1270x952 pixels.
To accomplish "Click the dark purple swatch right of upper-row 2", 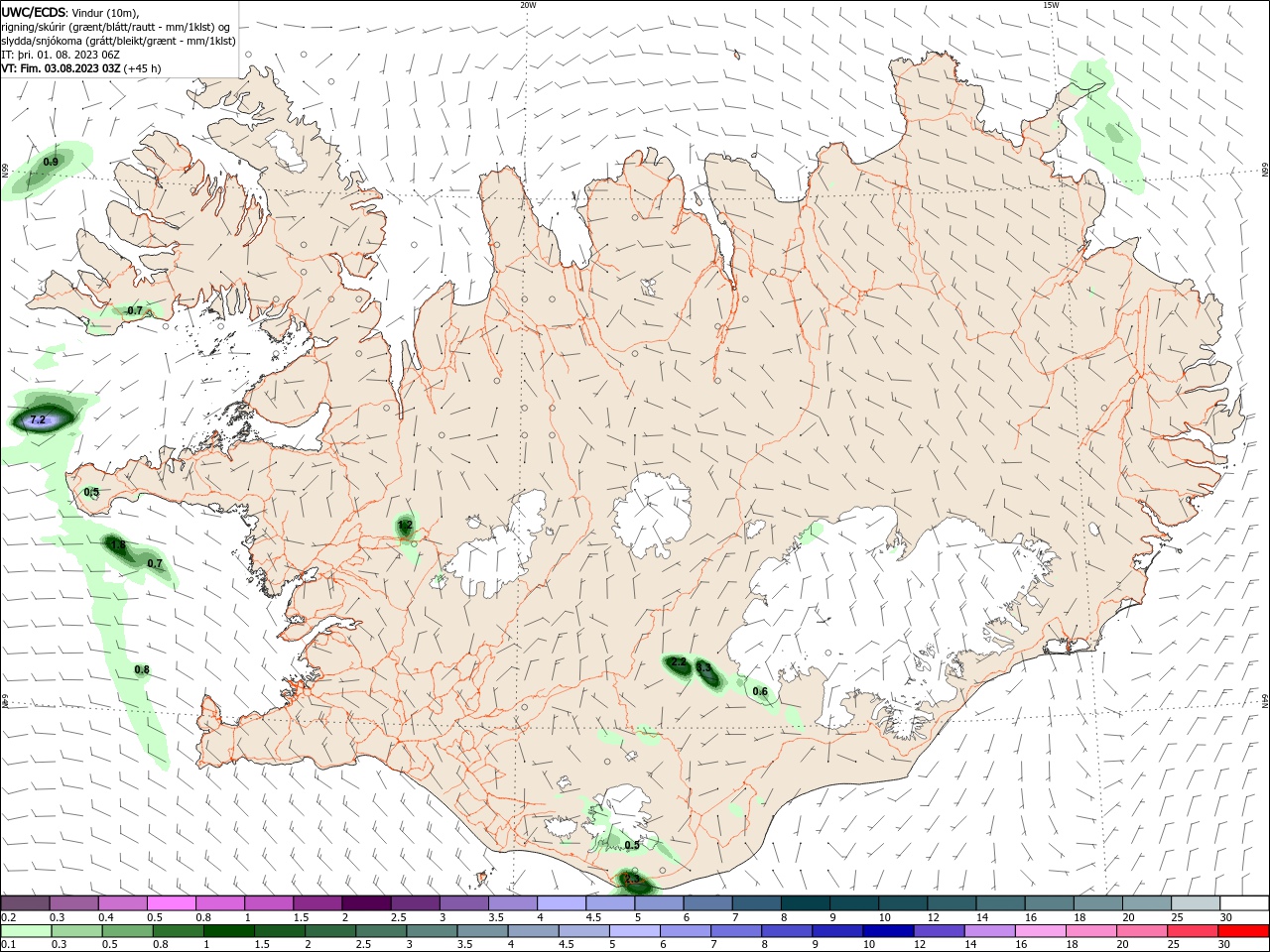I will click(366, 903).
